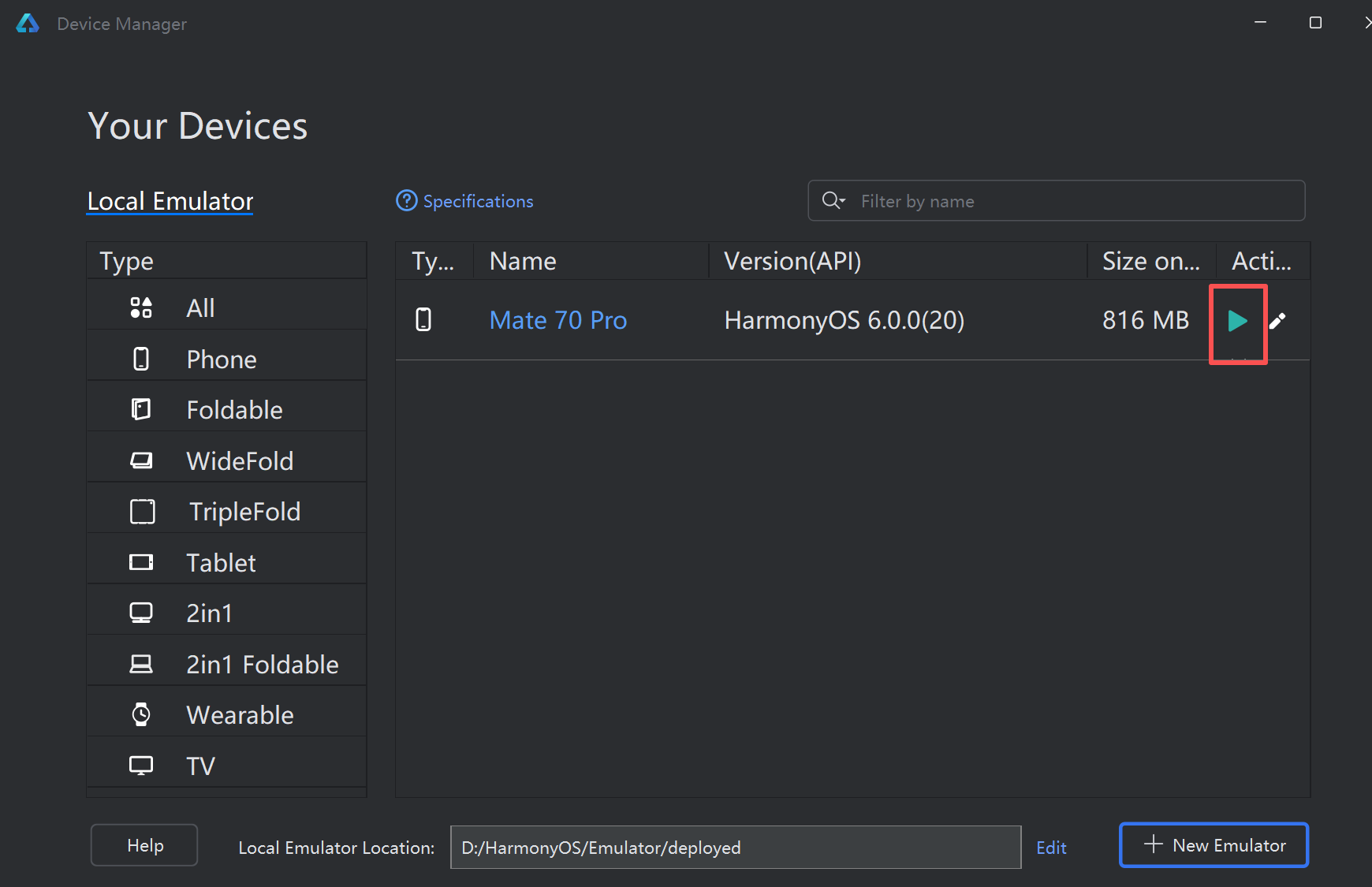This screenshot has height=887, width=1372.
Task: Click the Ty... column header
Action: coord(434,261)
